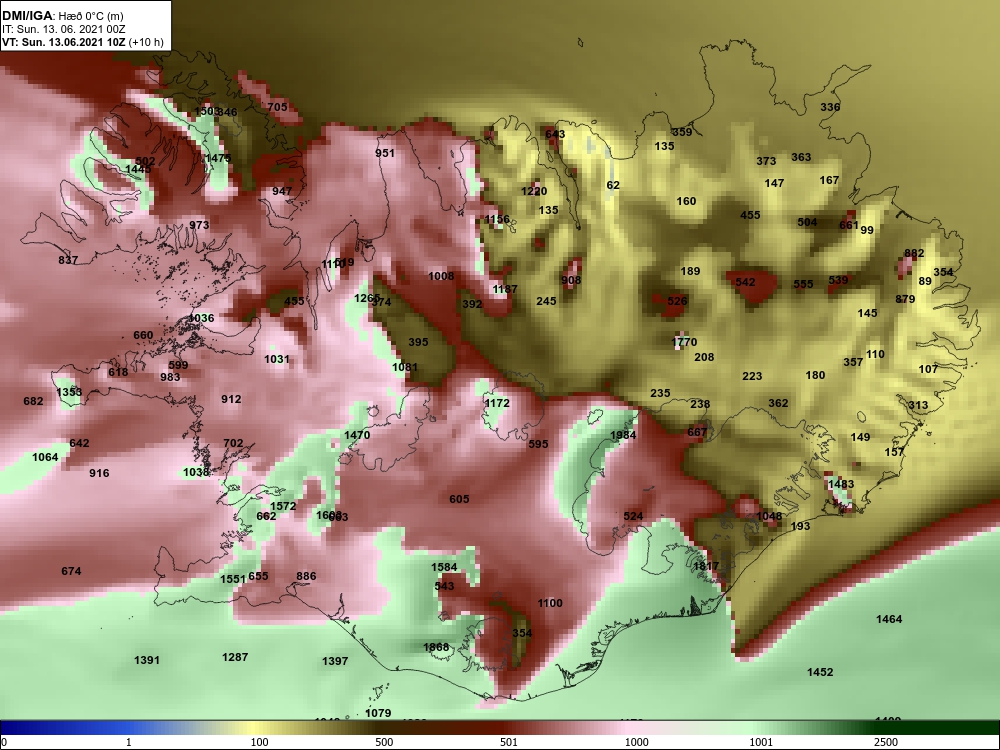Screen dimensions: 1000x750
Task: Click the '500' label on the color scale
Action: pyautogui.click(x=384, y=742)
